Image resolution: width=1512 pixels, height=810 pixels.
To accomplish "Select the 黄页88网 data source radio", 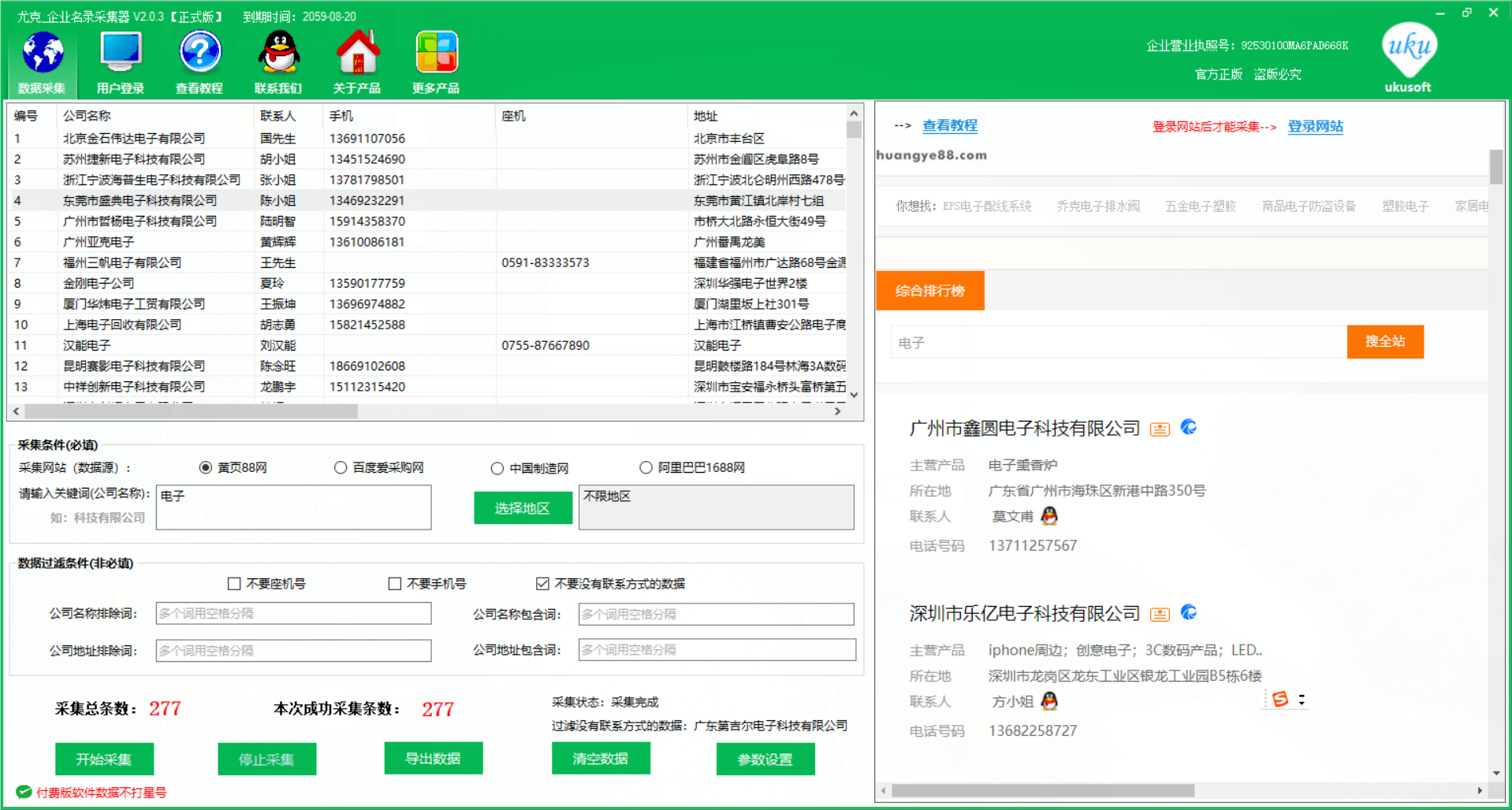I will click(206, 468).
